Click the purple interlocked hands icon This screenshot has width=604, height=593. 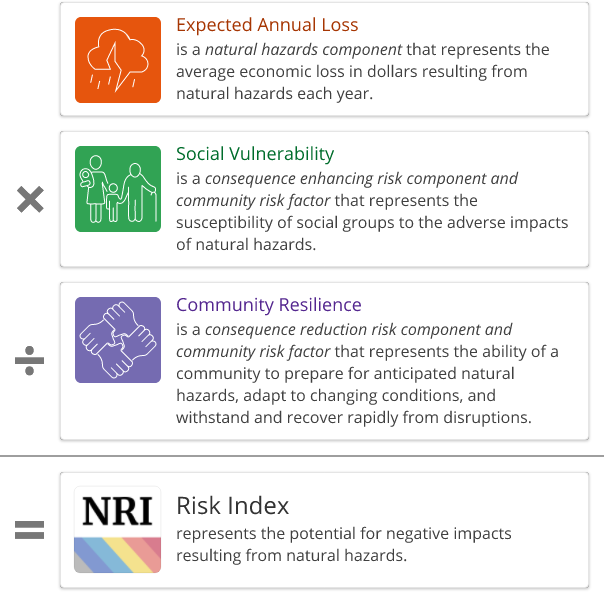[x=118, y=340]
